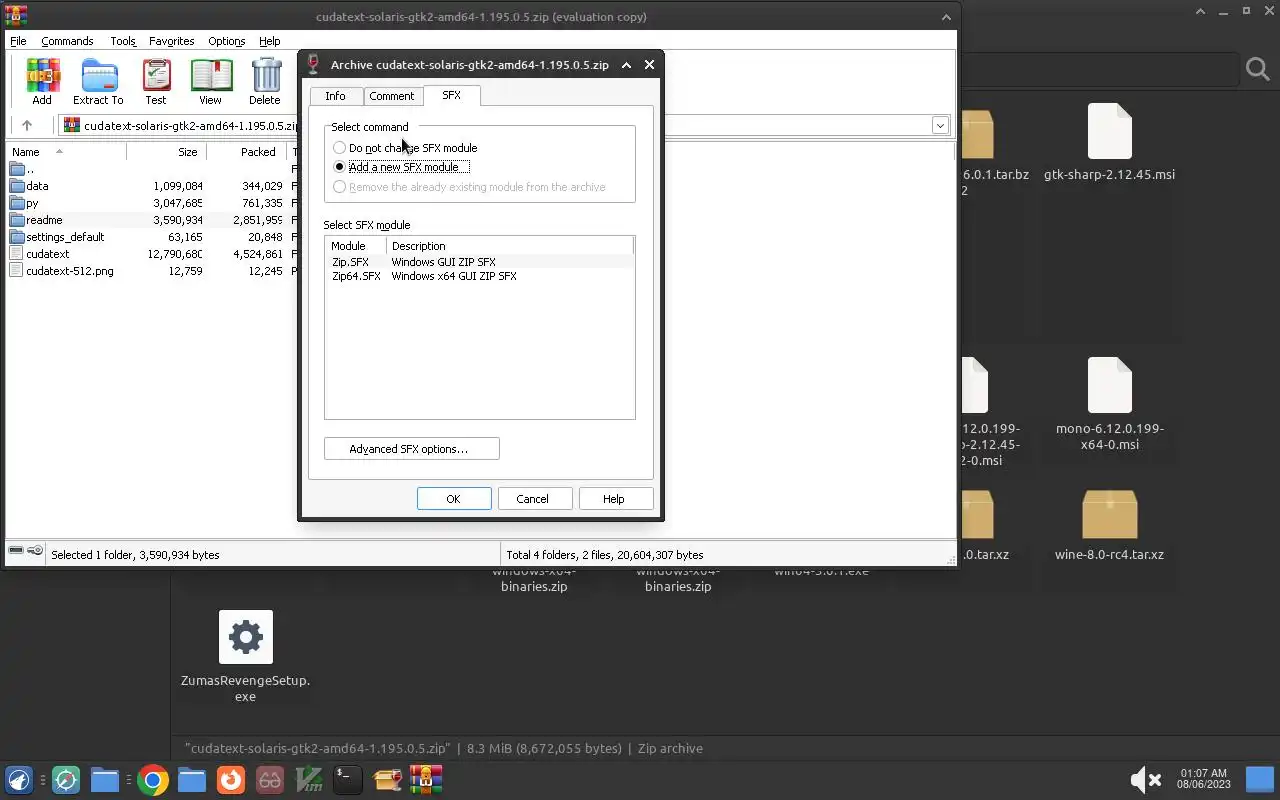Click the Description column header

(x=510, y=246)
